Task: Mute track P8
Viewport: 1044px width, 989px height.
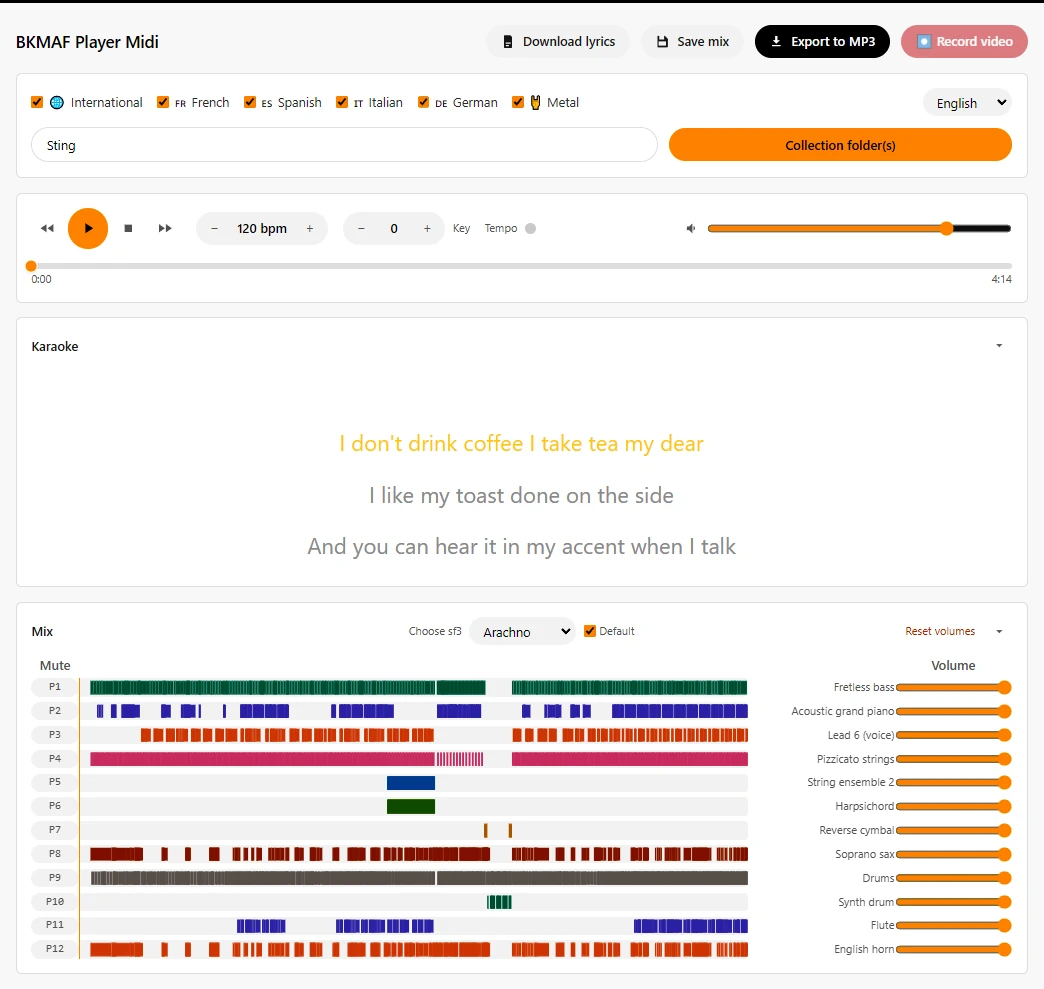Action: click(55, 854)
